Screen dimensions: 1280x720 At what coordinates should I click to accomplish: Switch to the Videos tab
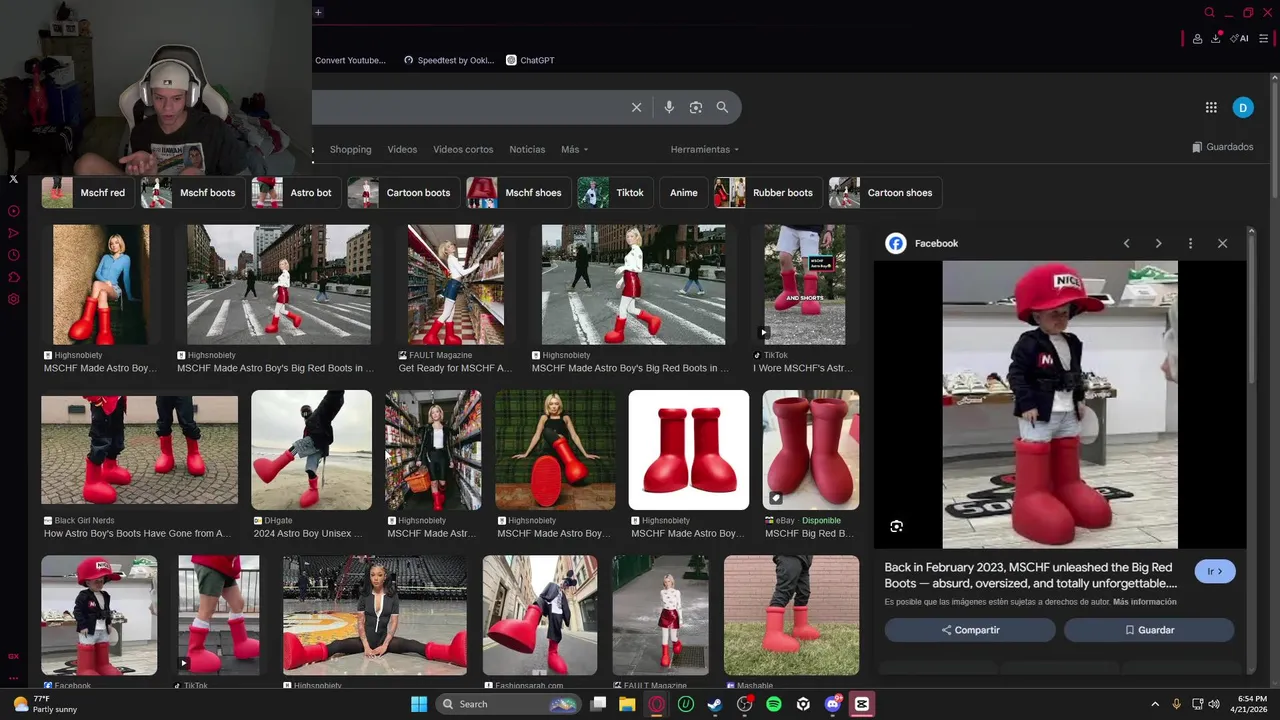pyautogui.click(x=402, y=149)
